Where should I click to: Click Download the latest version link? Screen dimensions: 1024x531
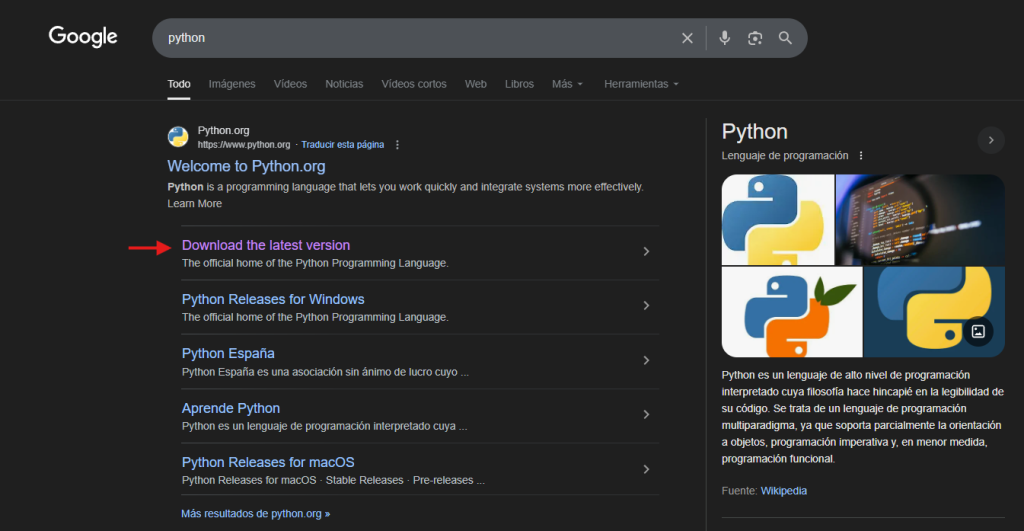pyautogui.click(x=266, y=245)
